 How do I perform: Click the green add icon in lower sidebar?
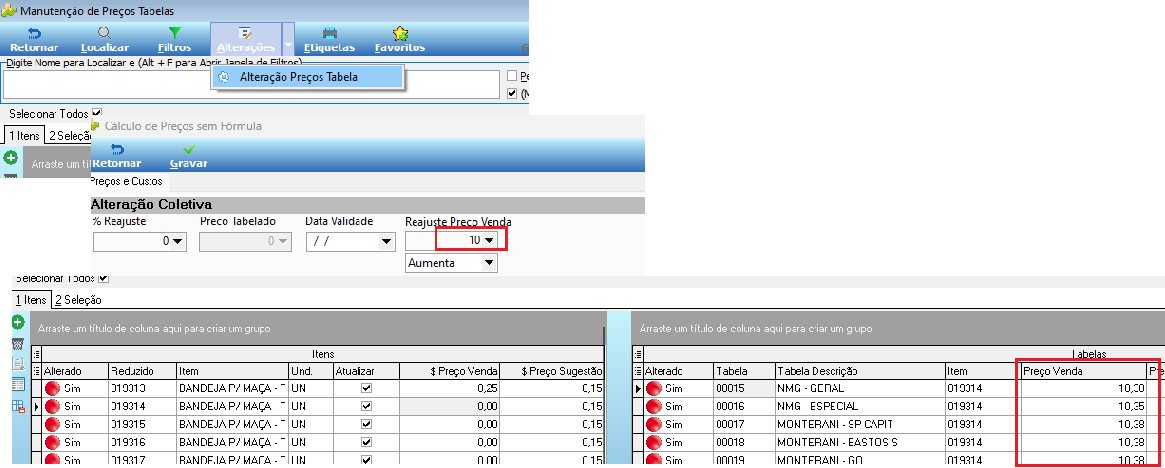19,322
